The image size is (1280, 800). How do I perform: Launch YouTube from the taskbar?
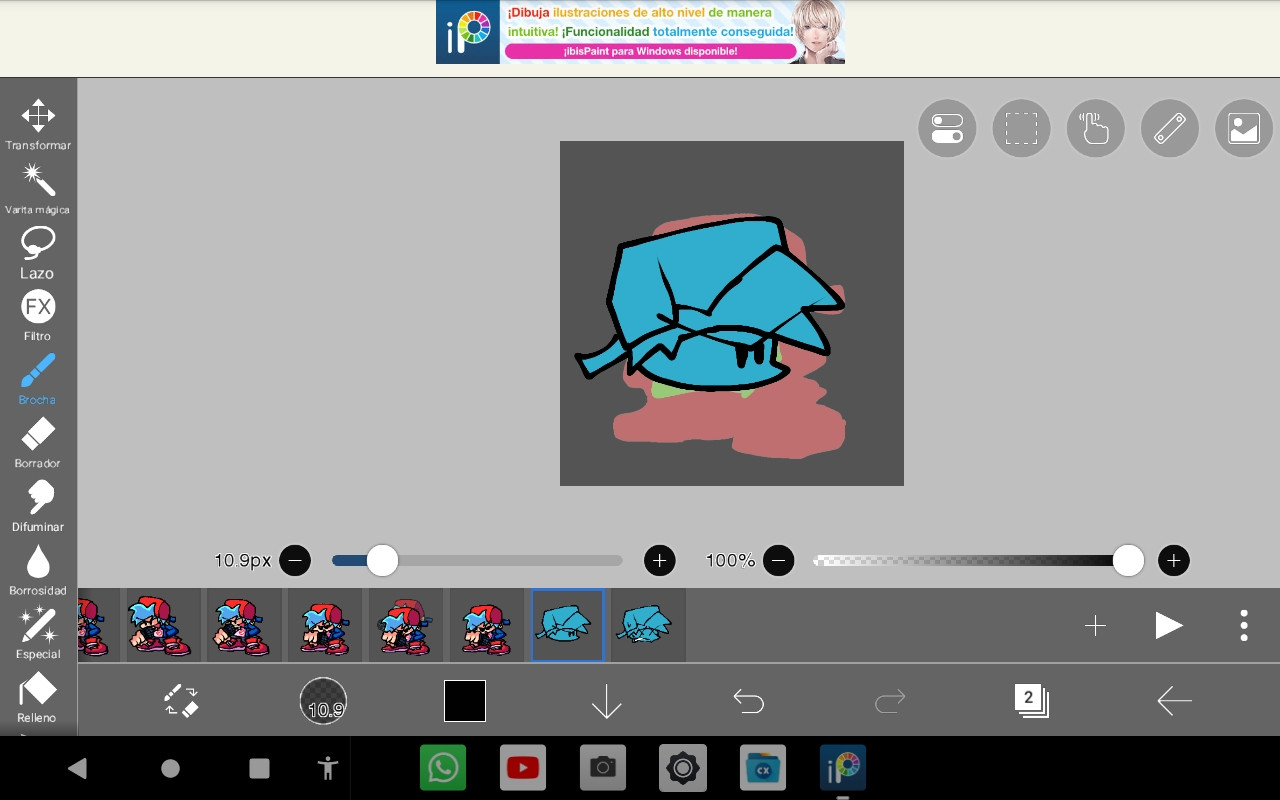pyautogui.click(x=523, y=768)
